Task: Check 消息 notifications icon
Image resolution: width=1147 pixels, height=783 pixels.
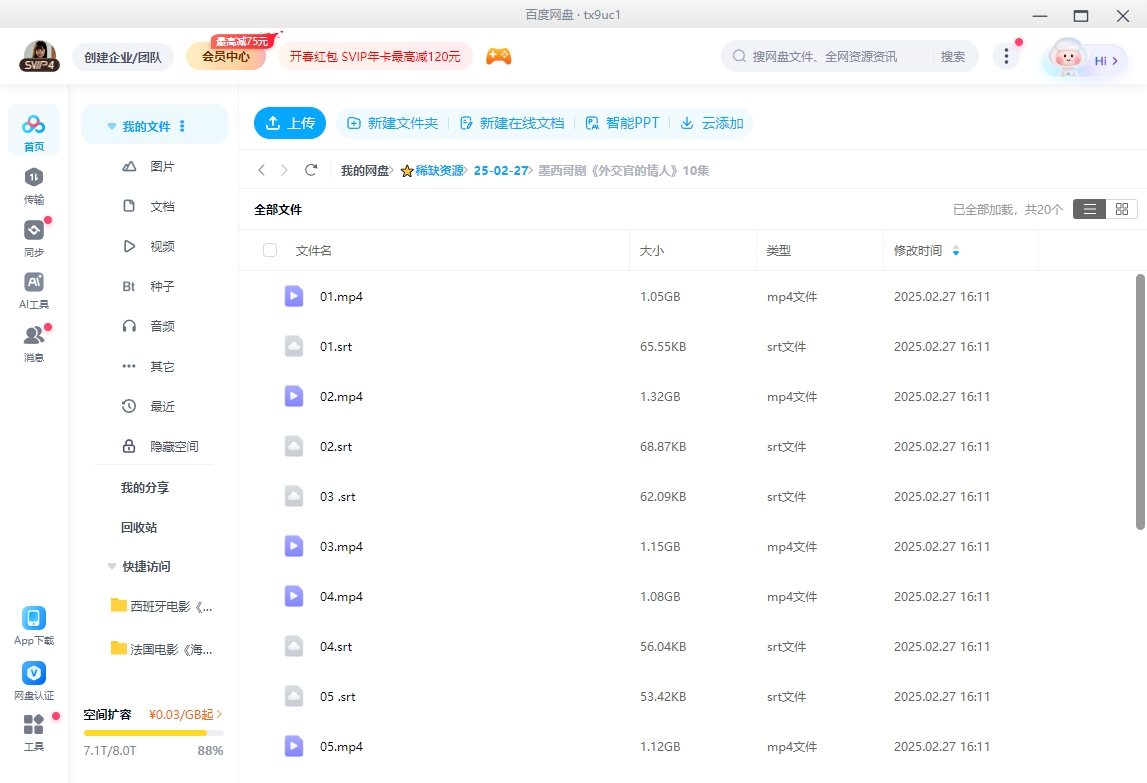Action: click(x=34, y=333)
